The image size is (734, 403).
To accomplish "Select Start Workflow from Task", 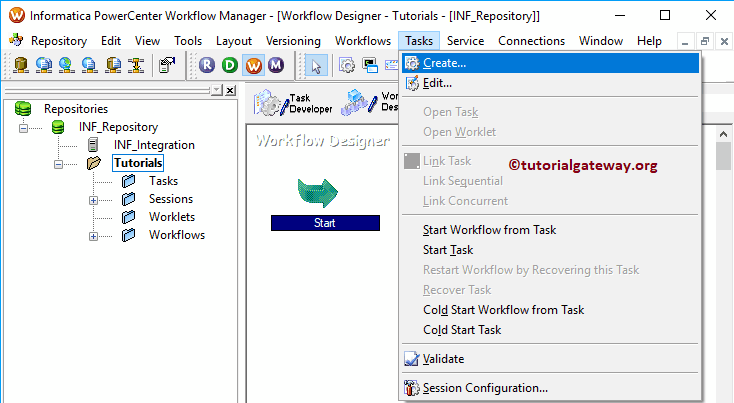I will (x=550, y=230).
